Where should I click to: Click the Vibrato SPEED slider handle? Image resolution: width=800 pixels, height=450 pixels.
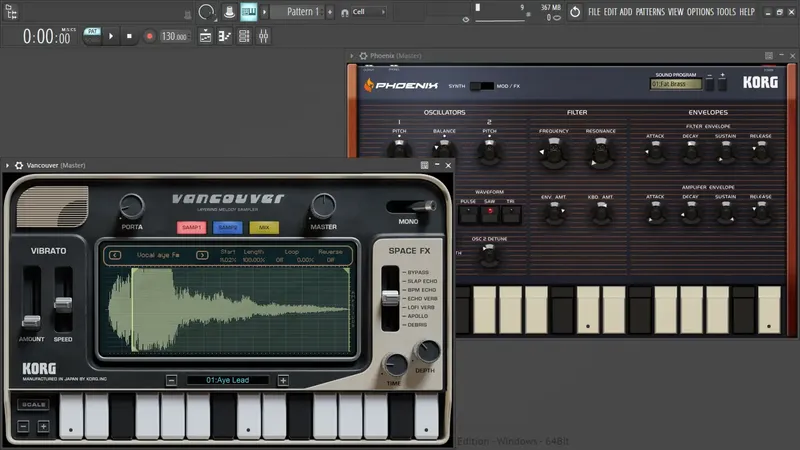pyautogui.click(x=63, y=304)
